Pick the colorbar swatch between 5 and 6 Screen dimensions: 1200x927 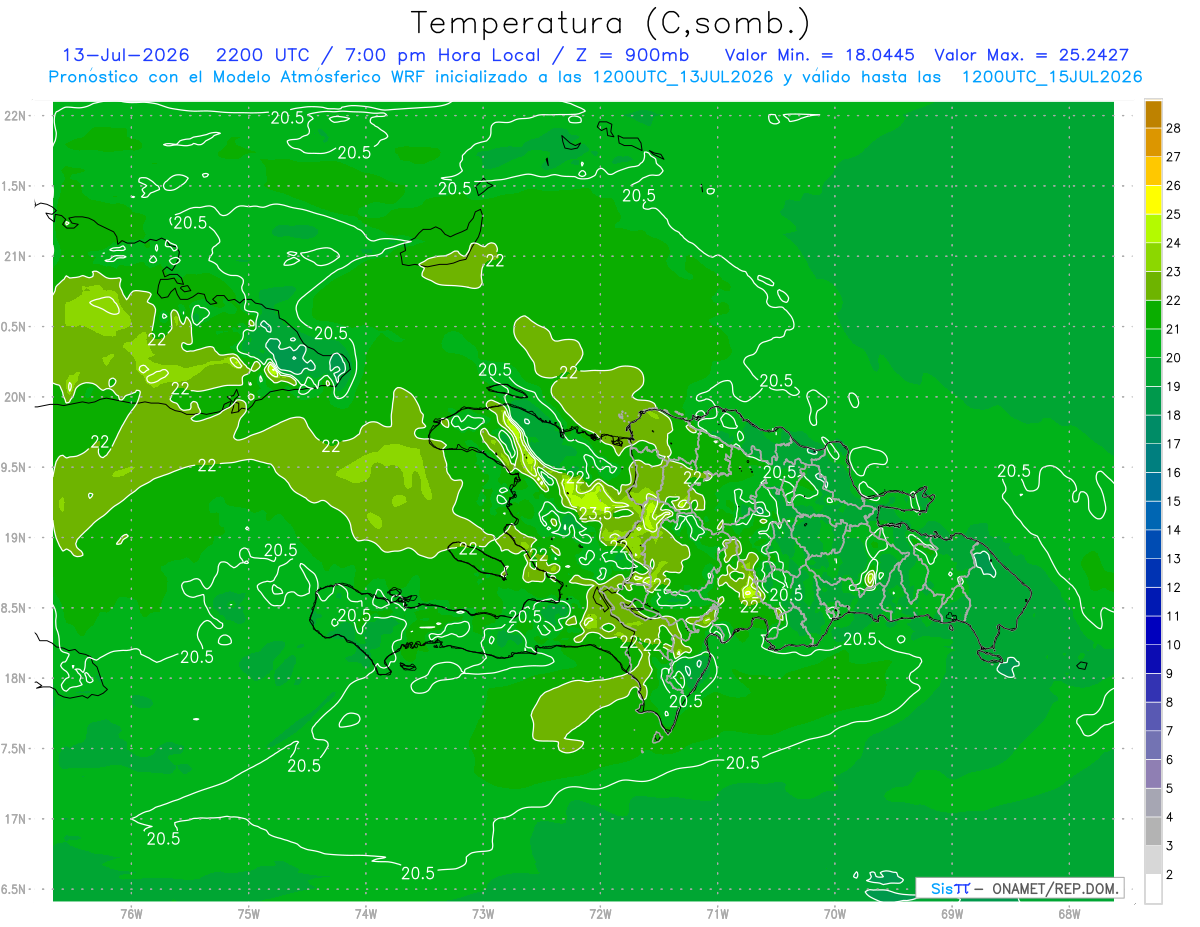[x=1153, y=774]
